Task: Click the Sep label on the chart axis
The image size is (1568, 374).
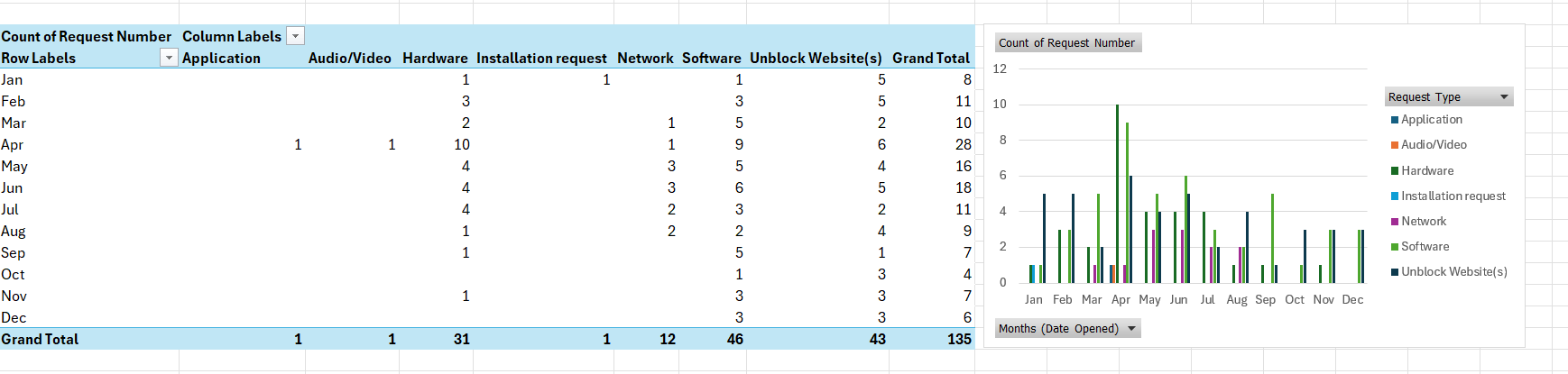Action: tap(1266, 300)
